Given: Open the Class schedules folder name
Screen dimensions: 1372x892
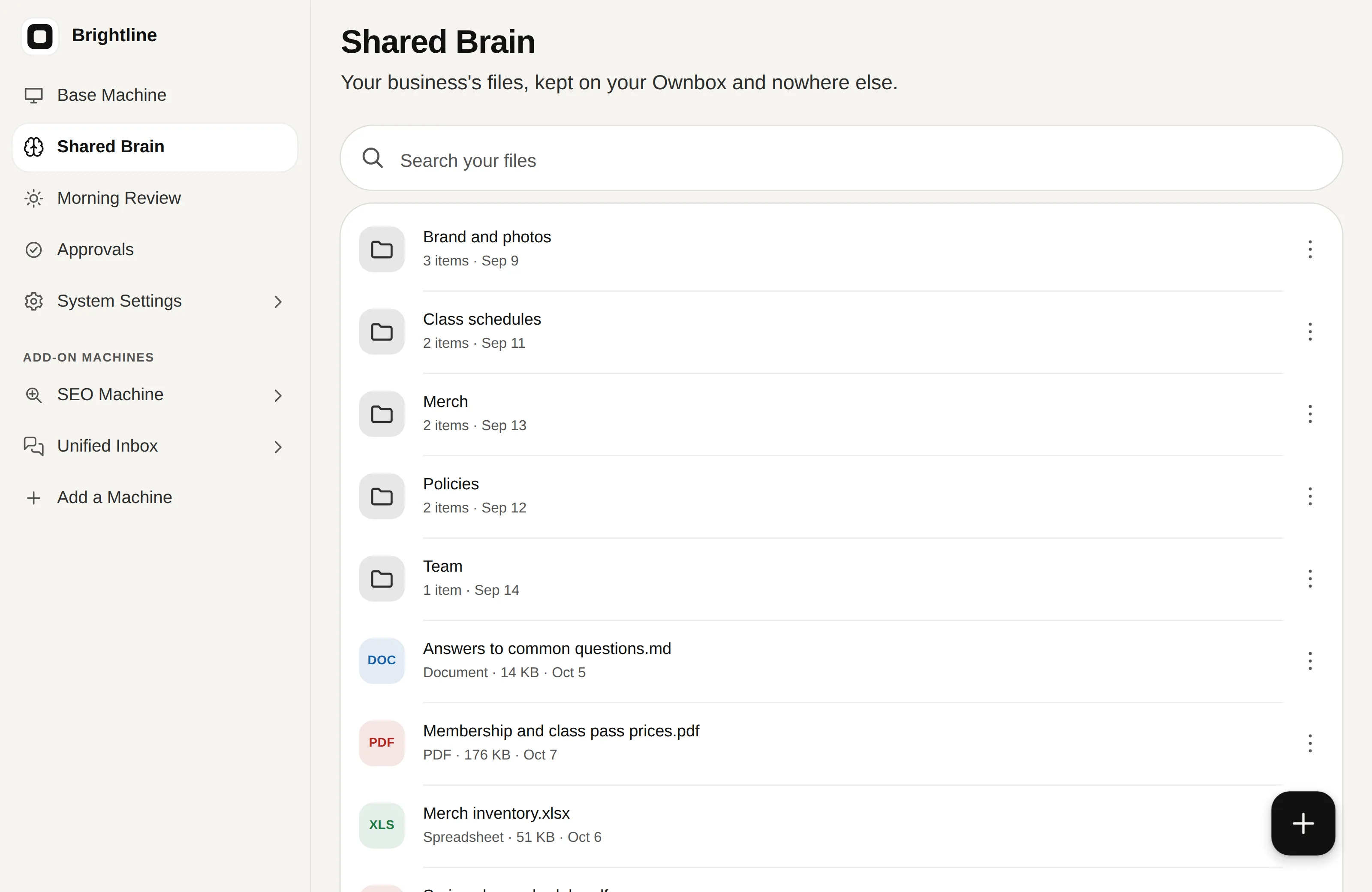Looking at the screenshot, I should (482, 319).
